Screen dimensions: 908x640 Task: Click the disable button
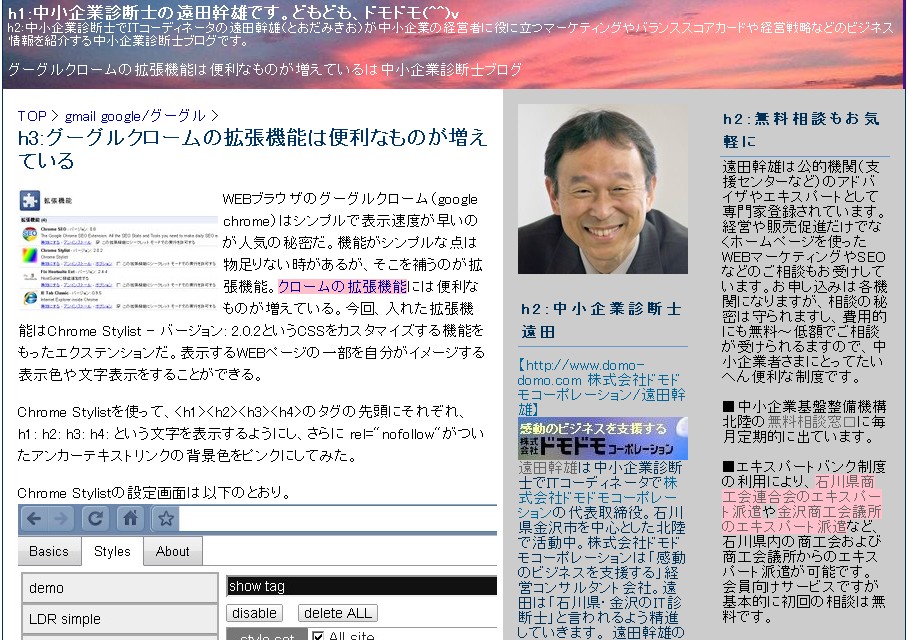[x=254, y=613]
